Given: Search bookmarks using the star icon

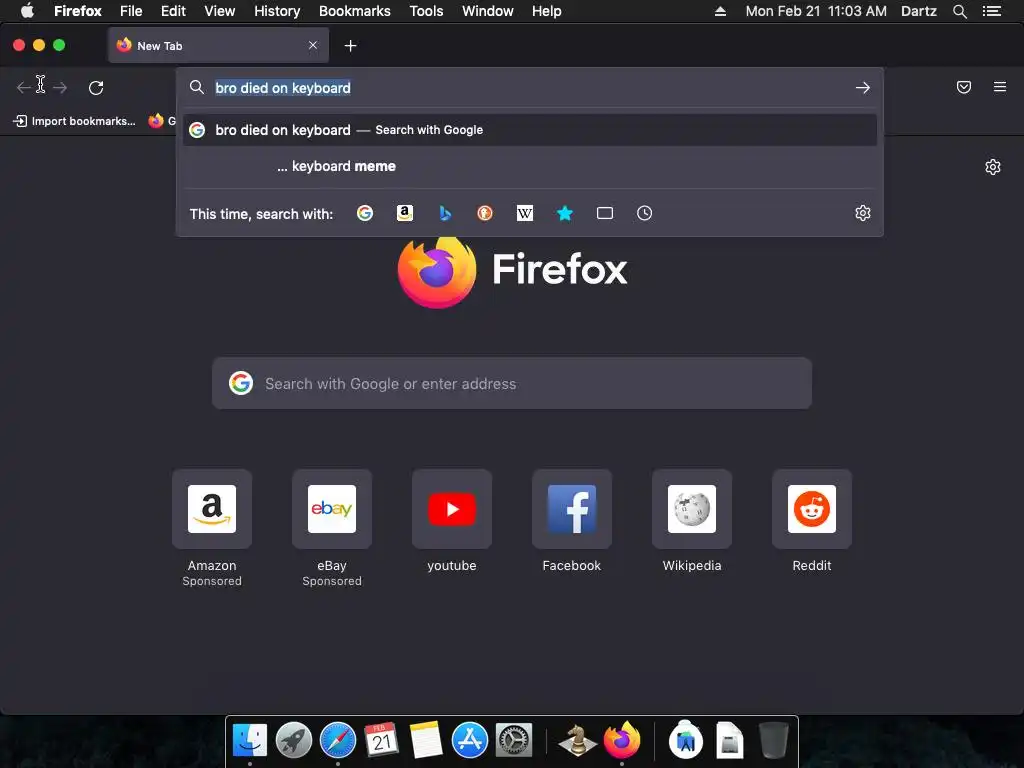Looking at the screenshot, I should click(565, 213).
